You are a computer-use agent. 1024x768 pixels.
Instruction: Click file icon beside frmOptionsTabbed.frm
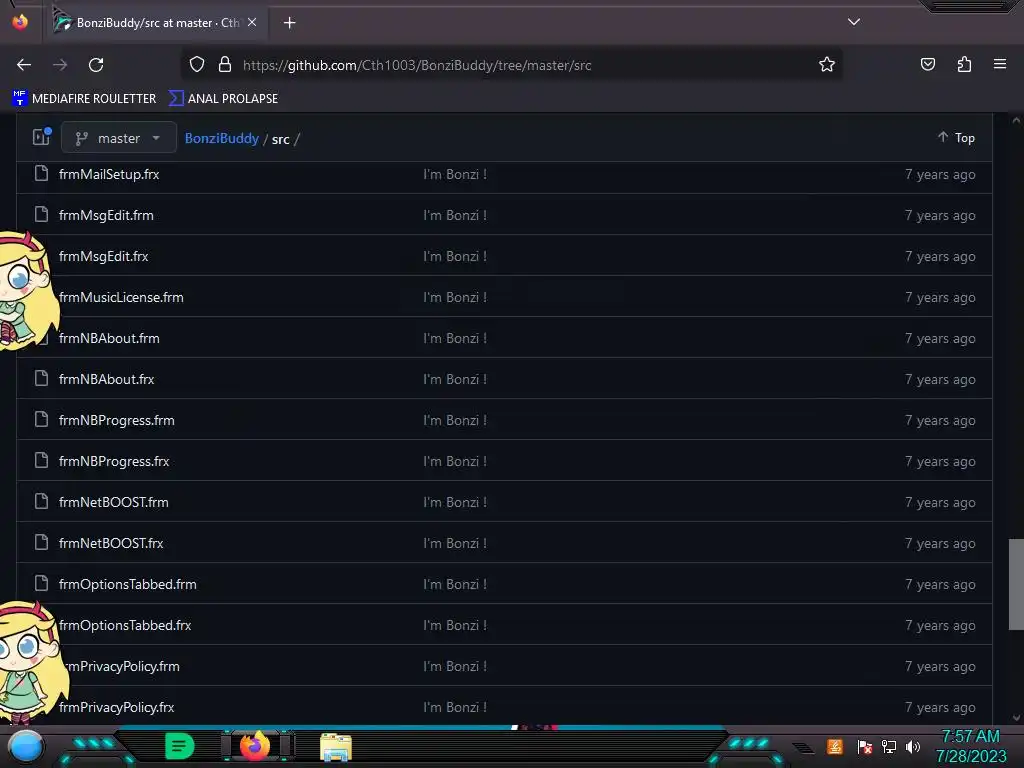41,583
